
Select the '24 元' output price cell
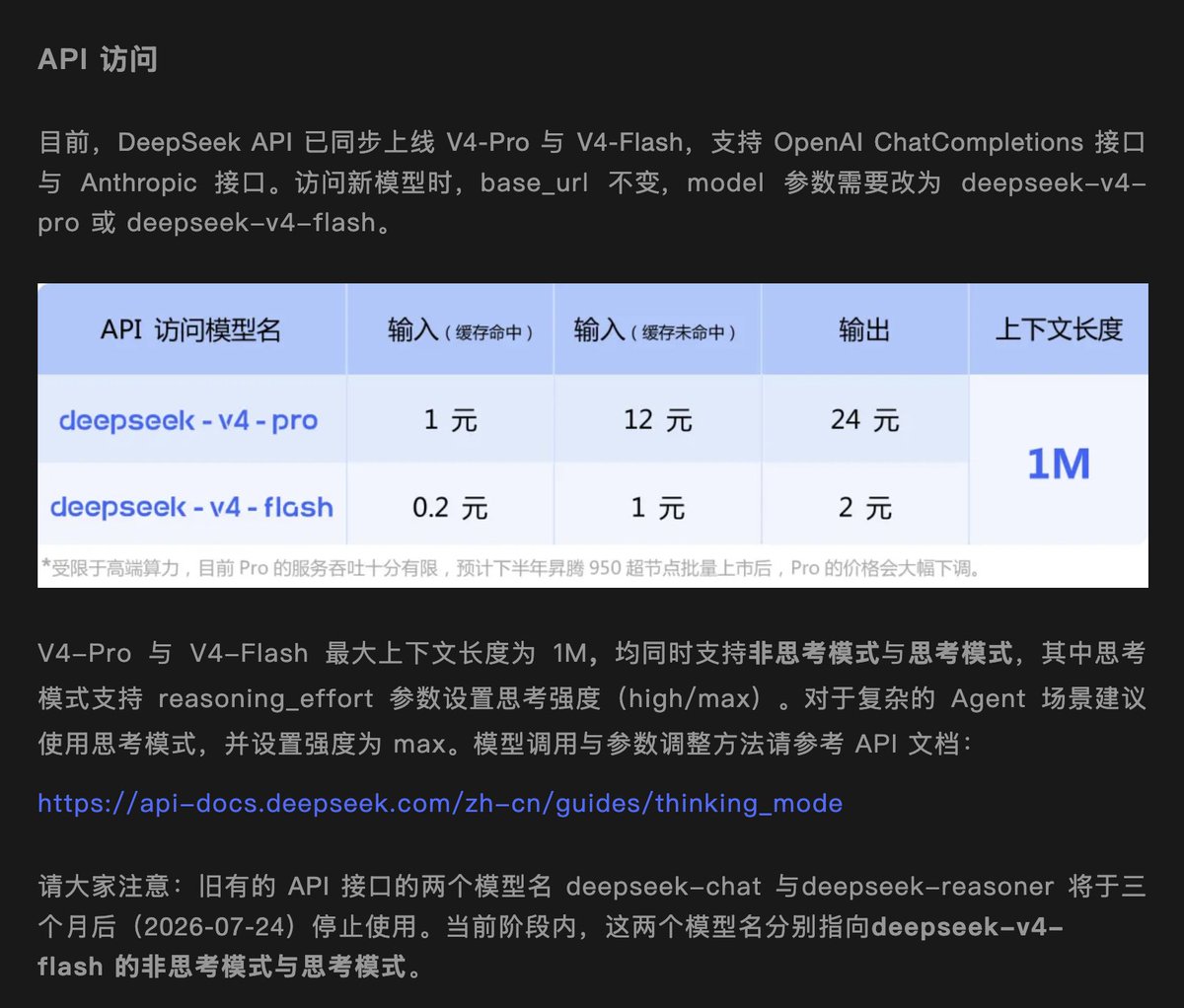(864, 420)
